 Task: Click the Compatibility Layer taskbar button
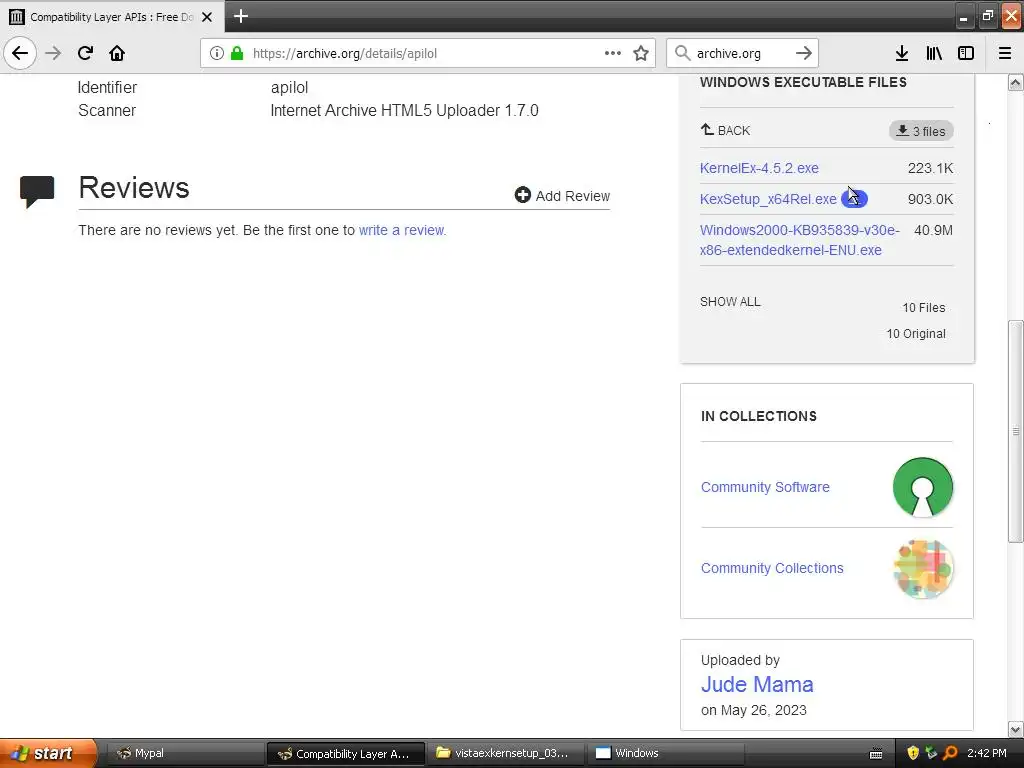coord(345,753)
